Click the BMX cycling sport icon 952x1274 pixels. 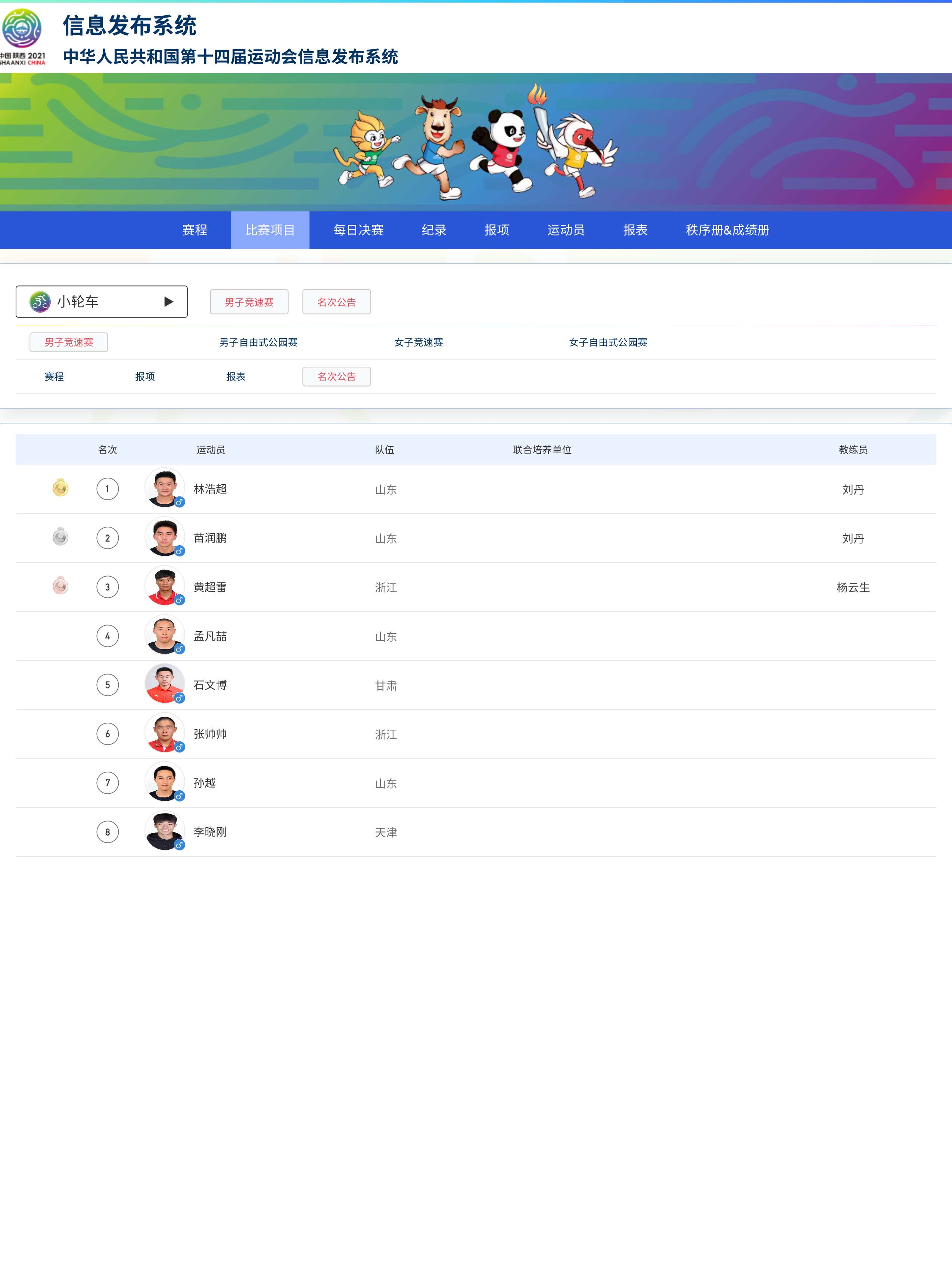click(x=40, y=302)
